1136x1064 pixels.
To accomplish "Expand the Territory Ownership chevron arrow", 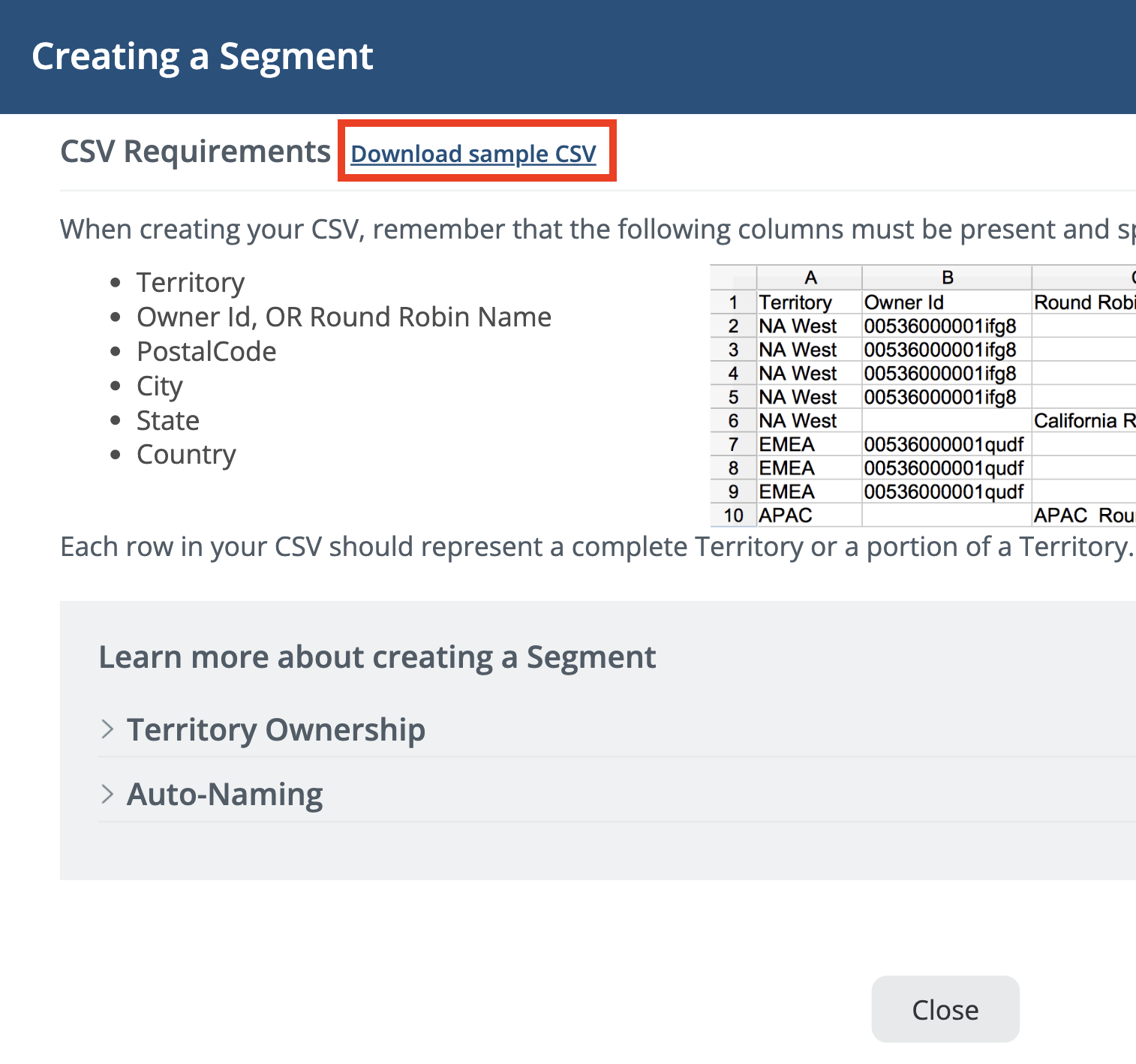I will 107,729.
